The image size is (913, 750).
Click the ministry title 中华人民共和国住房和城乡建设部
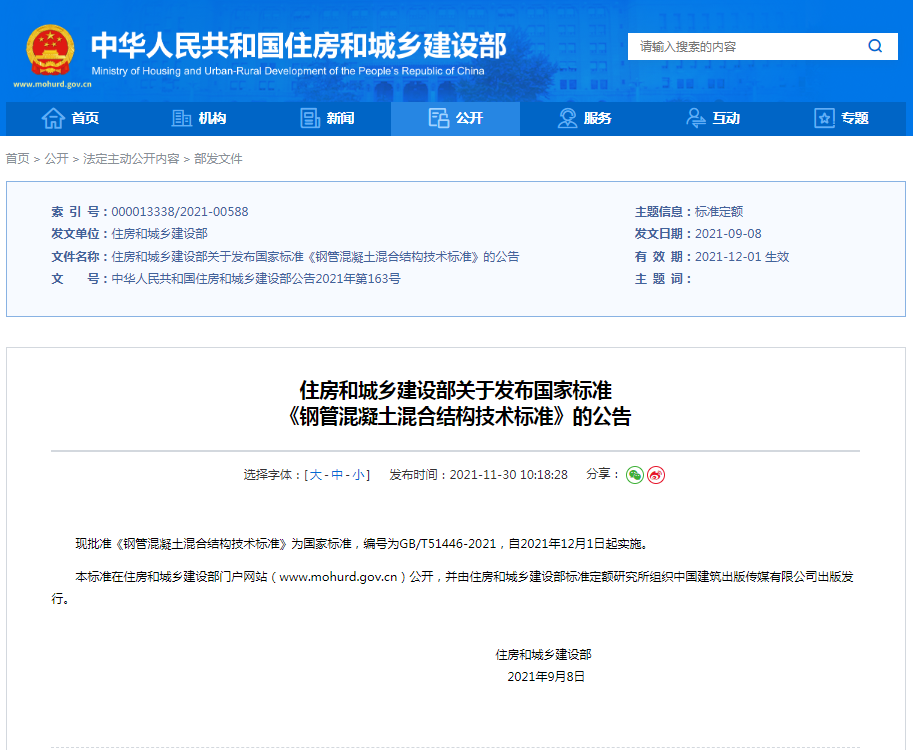298,45
